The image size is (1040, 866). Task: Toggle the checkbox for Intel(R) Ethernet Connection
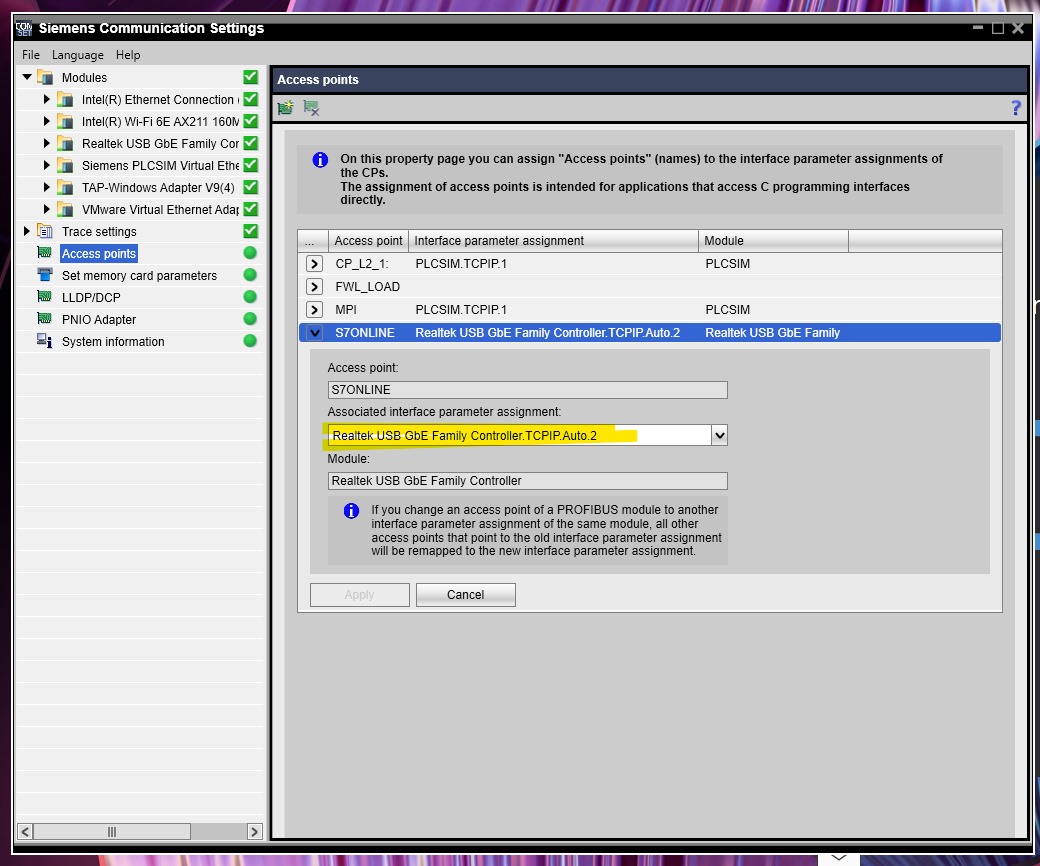(x=250, y=99)
